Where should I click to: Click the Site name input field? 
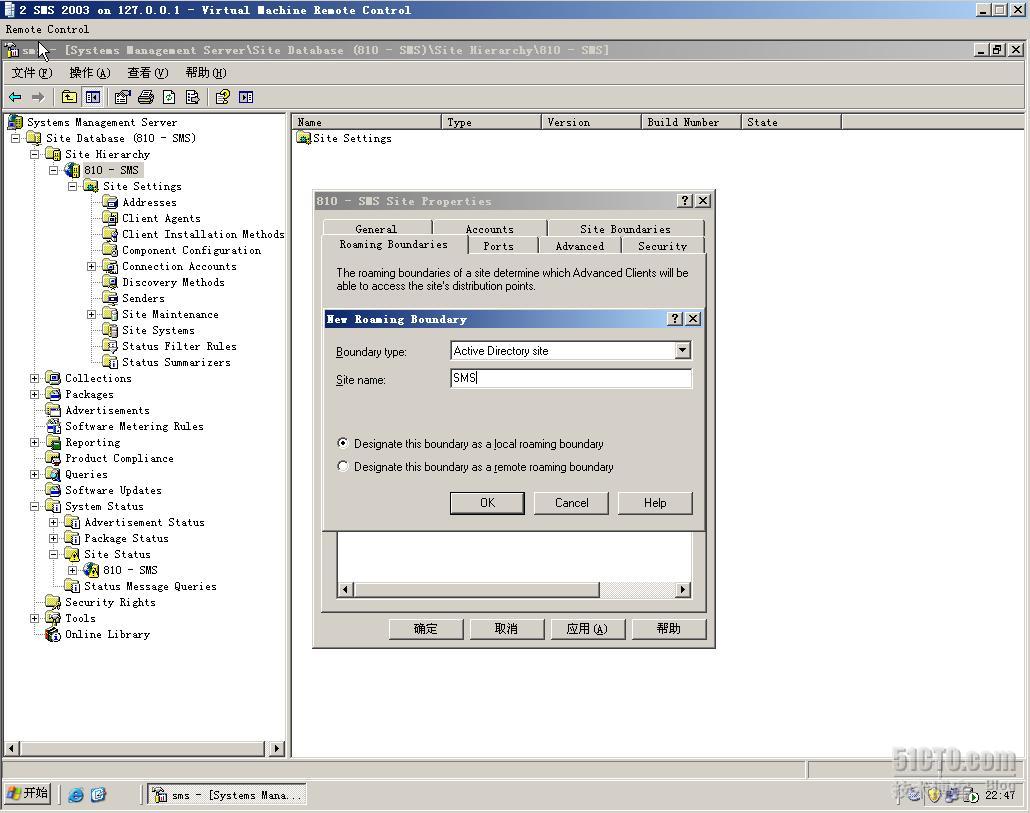pyautogui.click(x=571, y=378)
